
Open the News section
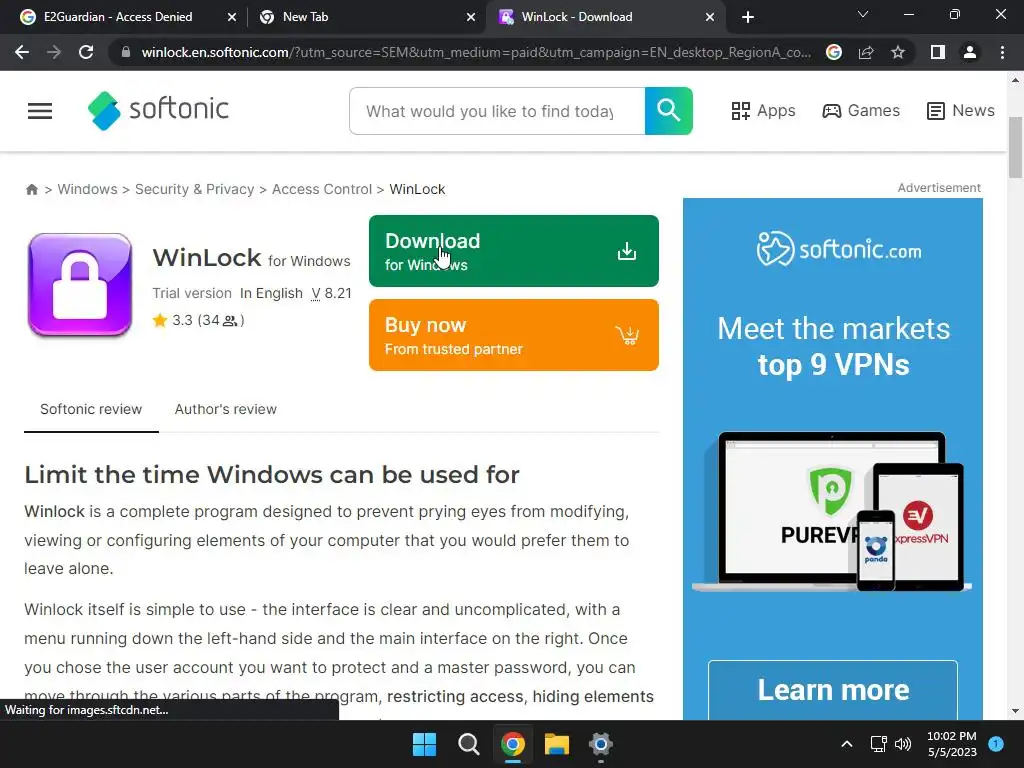[x=960, y=111]
